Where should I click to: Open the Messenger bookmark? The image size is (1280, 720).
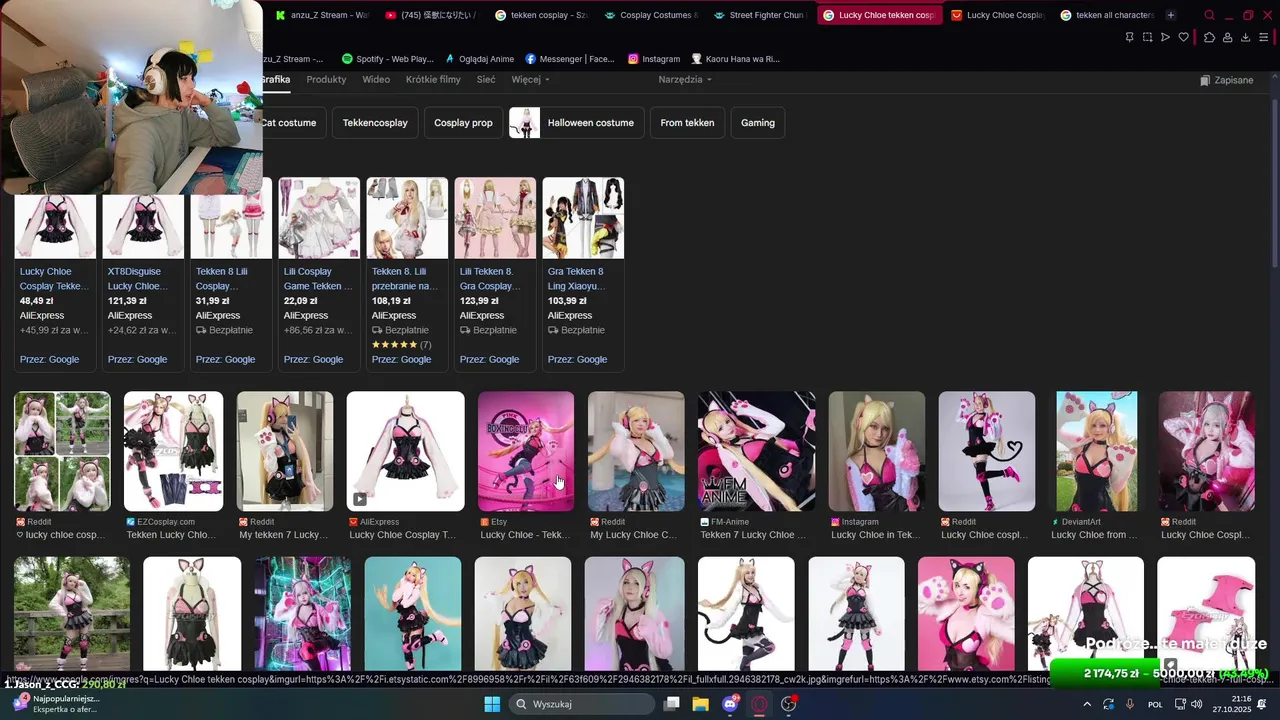569,59
